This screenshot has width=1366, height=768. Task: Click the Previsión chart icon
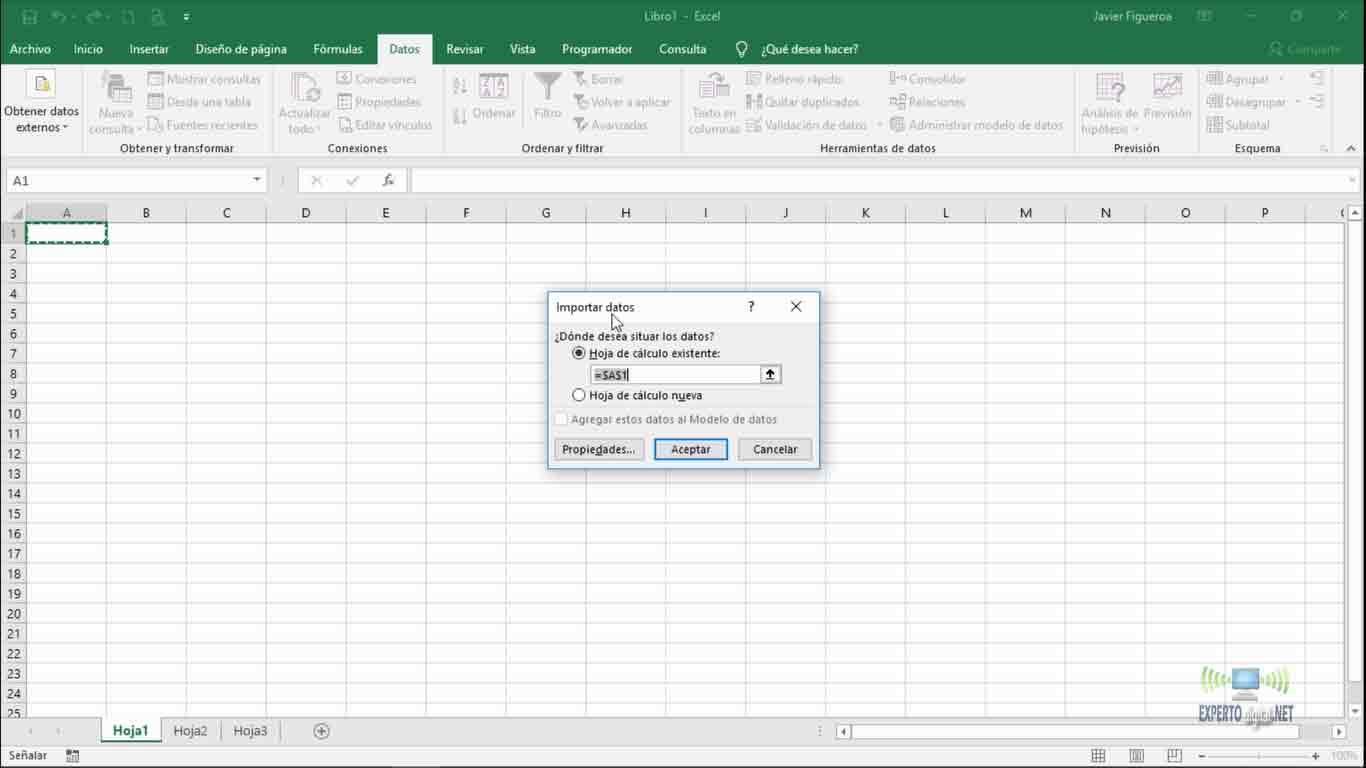(x=1167, y=87)
